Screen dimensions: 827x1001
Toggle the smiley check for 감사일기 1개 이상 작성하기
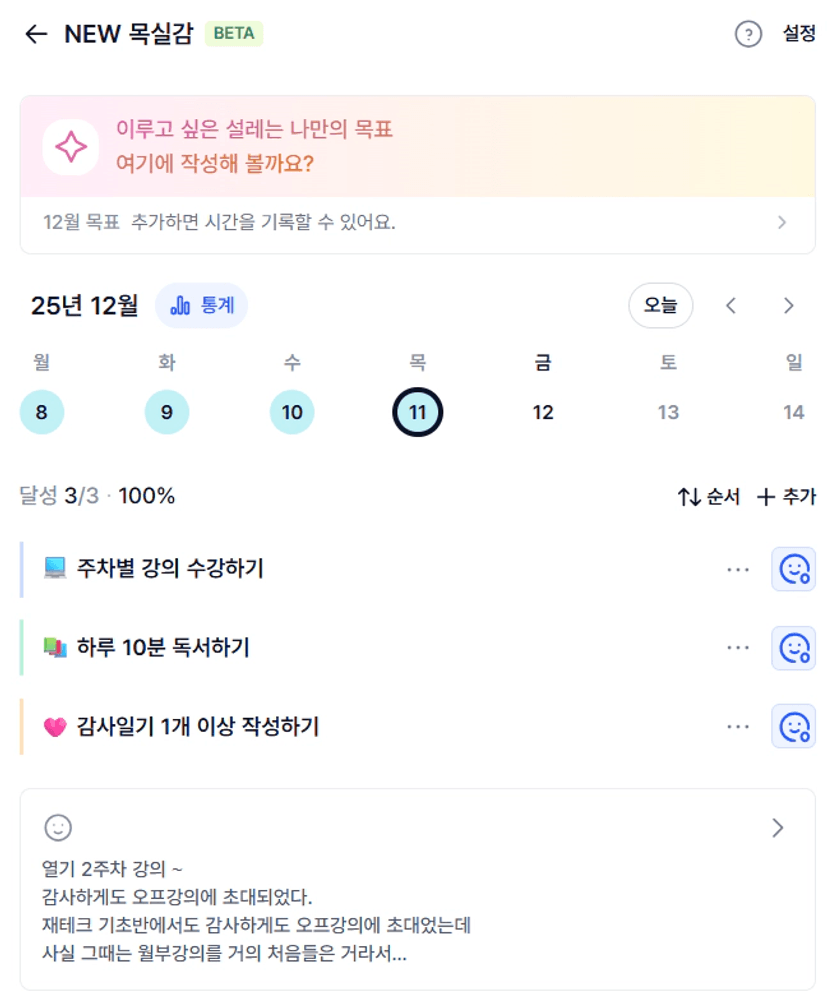793,726
